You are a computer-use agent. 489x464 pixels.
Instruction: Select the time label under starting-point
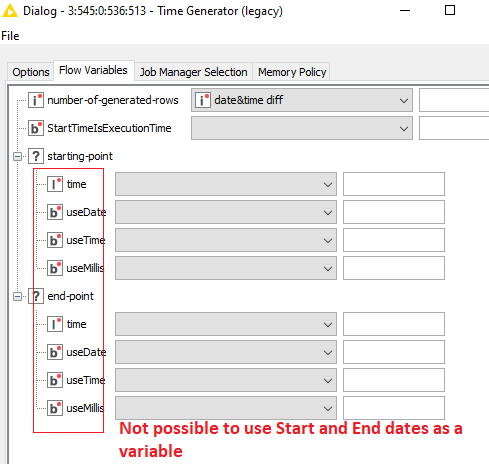point(76,184)
